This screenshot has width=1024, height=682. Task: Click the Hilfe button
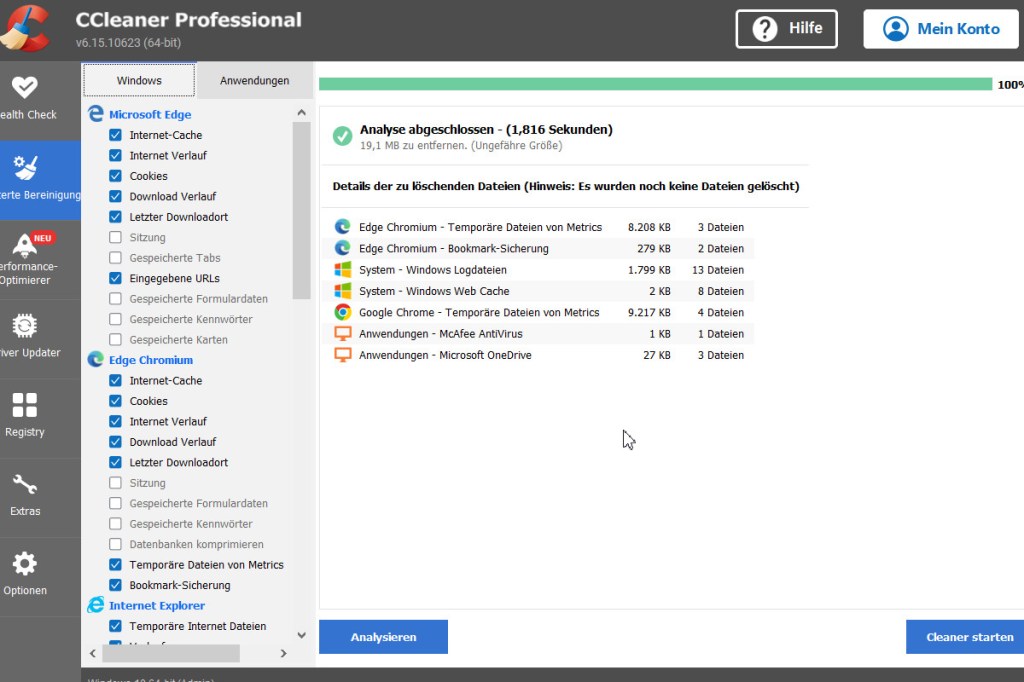(786, 29)
